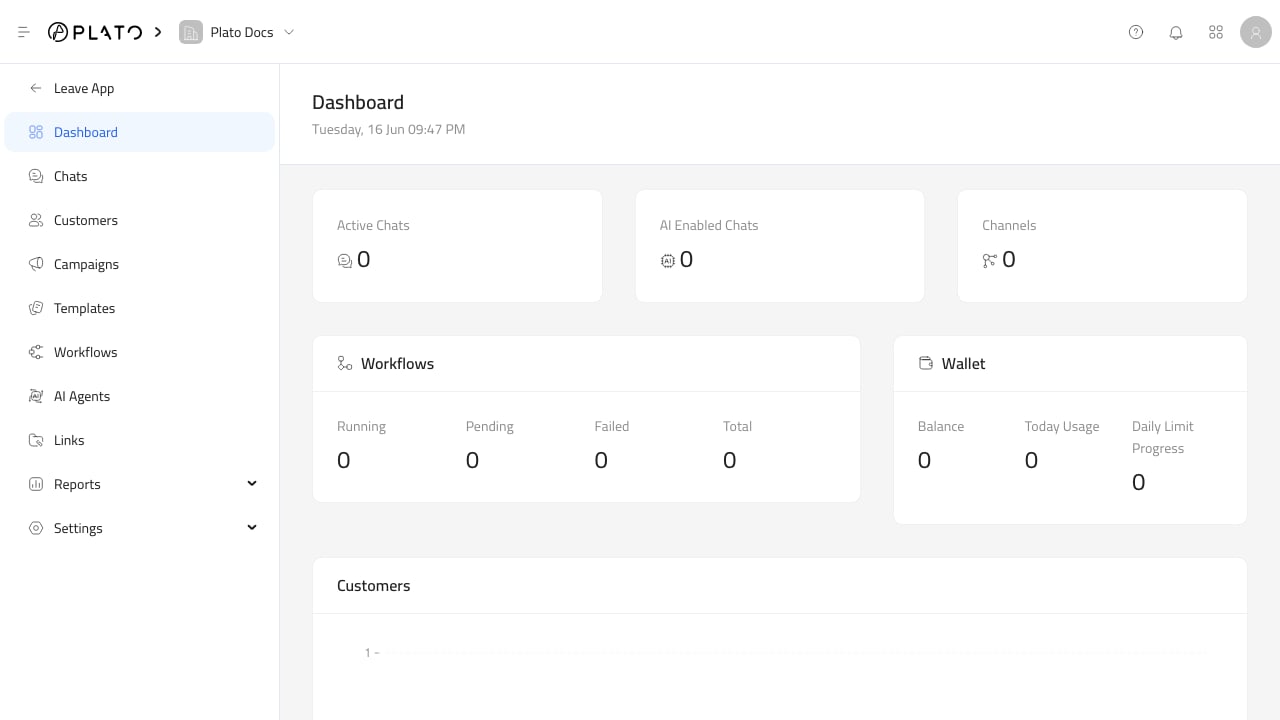Open Workflows in the sidebar
This screenshot has width=1280, height=720.
140,352
